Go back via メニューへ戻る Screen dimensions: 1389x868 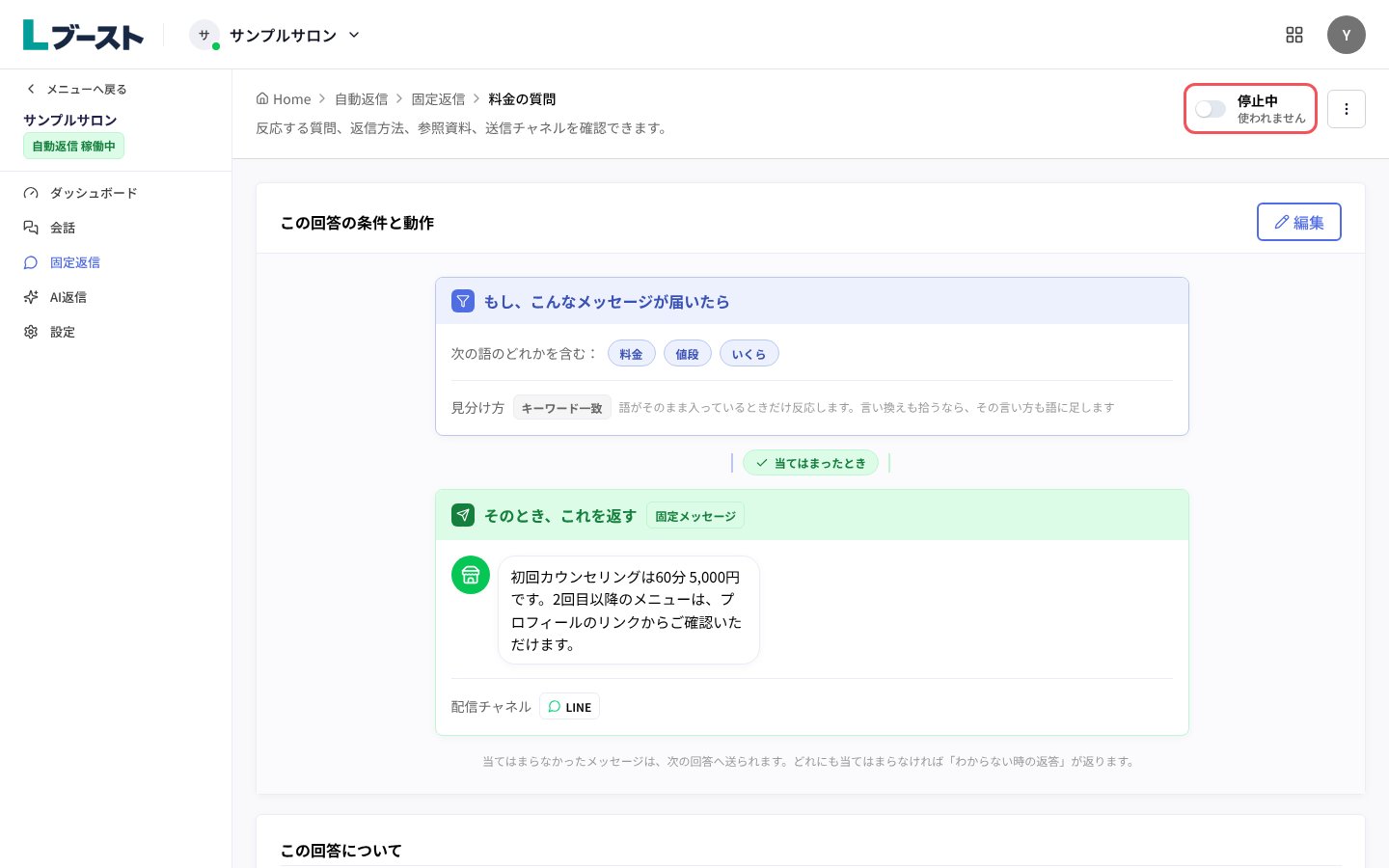click(x=77, y=89)
